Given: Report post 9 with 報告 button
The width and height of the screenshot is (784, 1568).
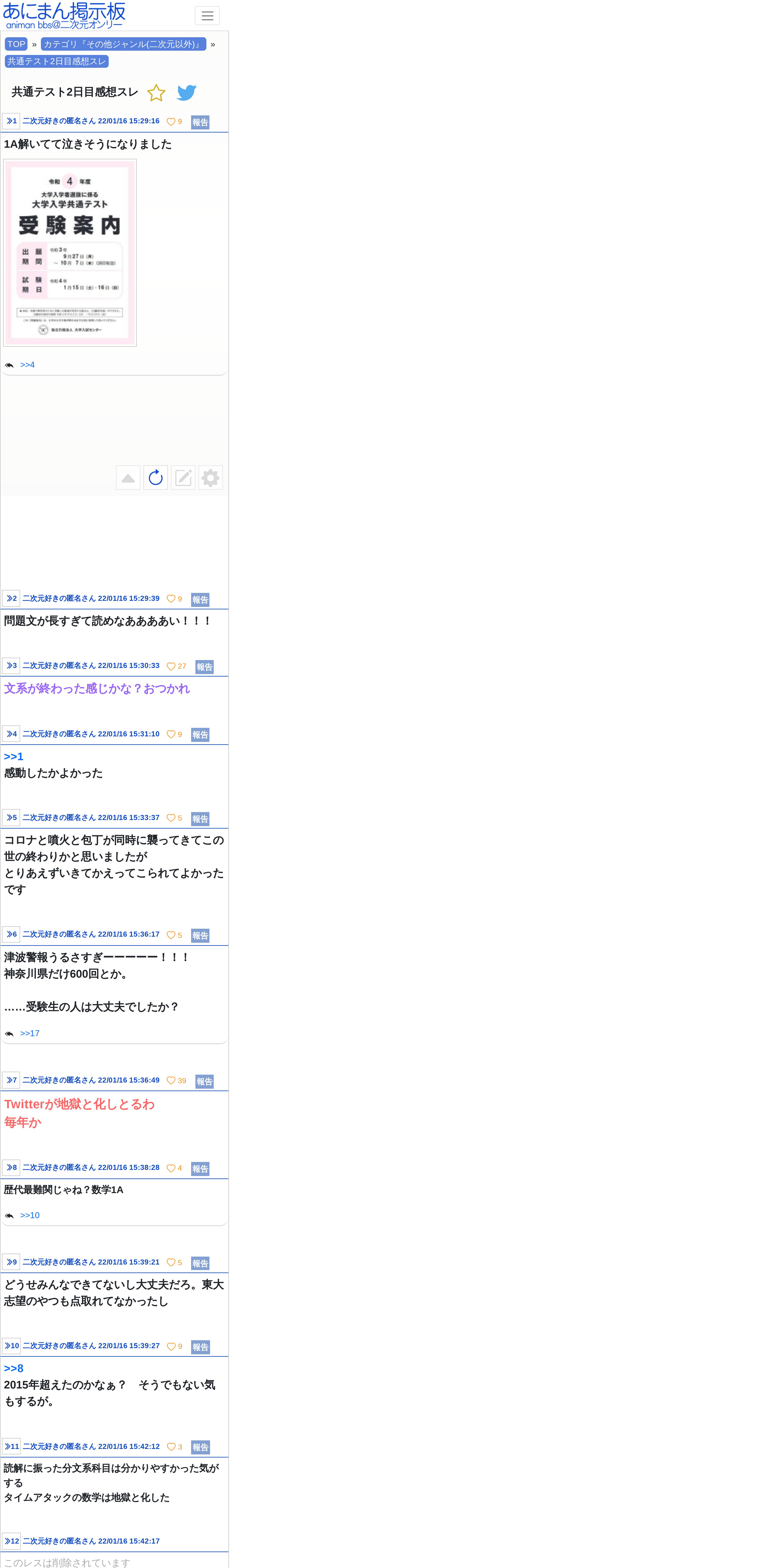Looking at the screenshot, I should point(200,1263).
